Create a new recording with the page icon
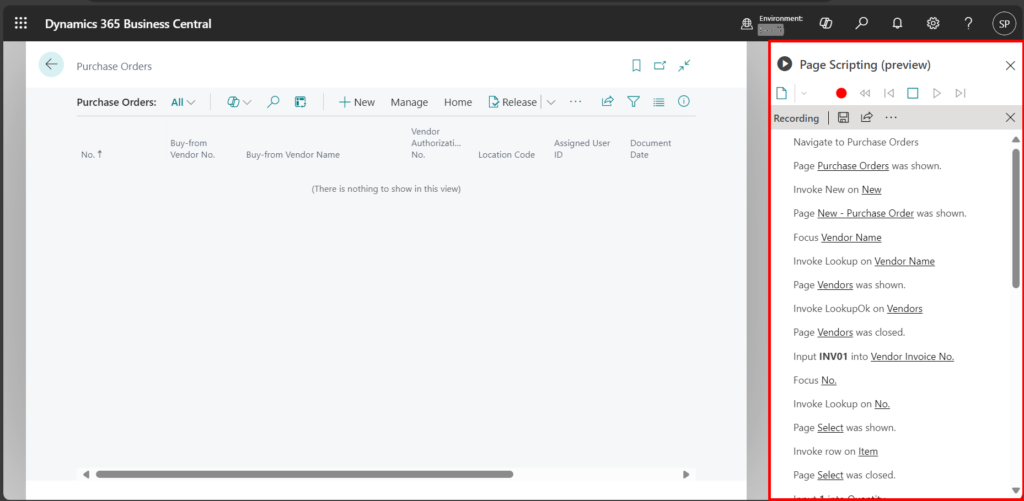Screen dimensions: 1024x501 [x=781, y=93]
